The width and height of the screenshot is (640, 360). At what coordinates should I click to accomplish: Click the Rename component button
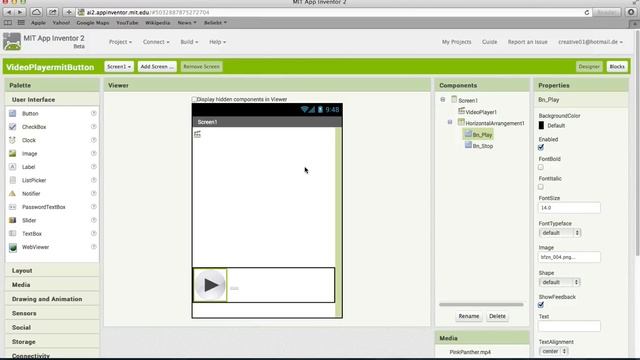[469, 316]
